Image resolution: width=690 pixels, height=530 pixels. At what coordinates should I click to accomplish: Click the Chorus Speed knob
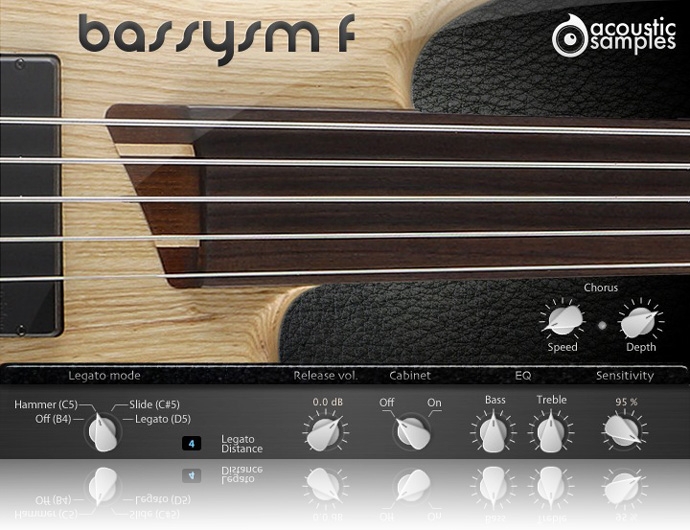point(562,321)
